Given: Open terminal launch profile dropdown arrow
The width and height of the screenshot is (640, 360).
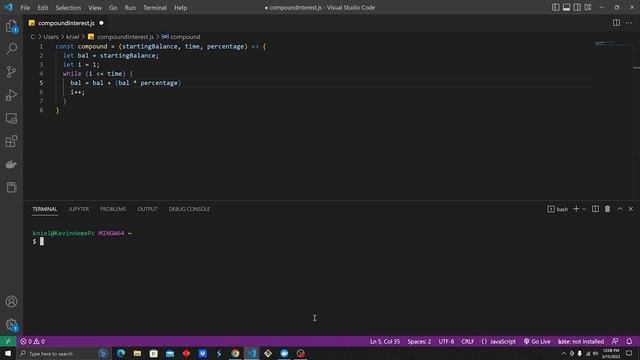Looking at the screenshot, I should point(584,209).
